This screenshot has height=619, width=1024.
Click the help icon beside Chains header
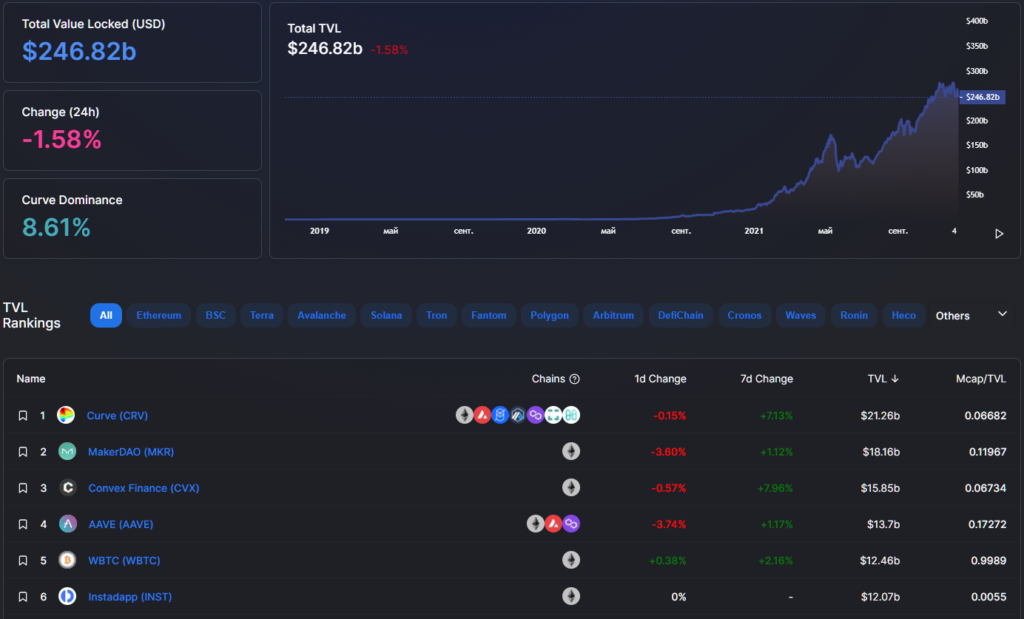574,379
